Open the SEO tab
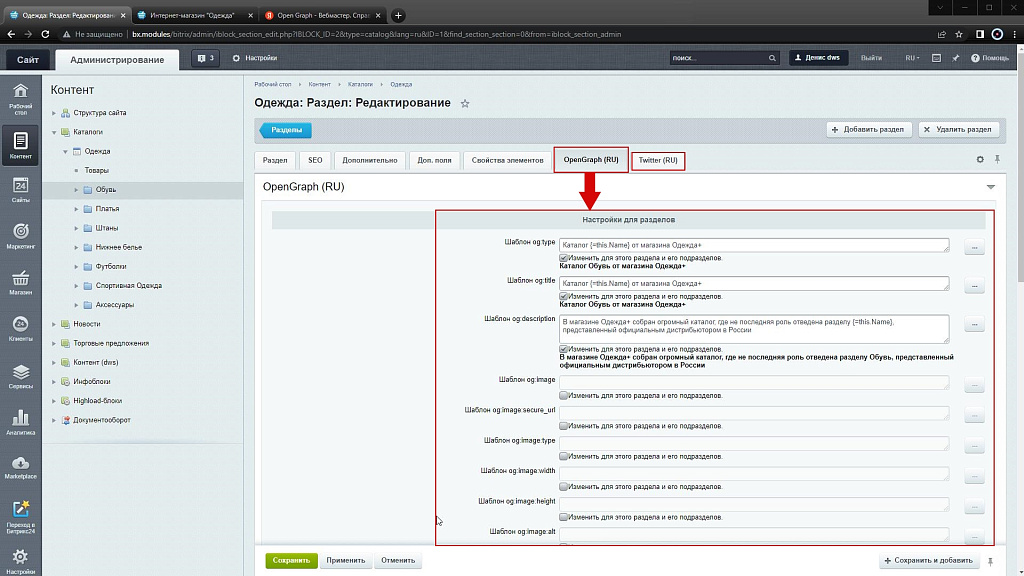The width and height of the screenshot is (1024, 576). tap(315, 160)
